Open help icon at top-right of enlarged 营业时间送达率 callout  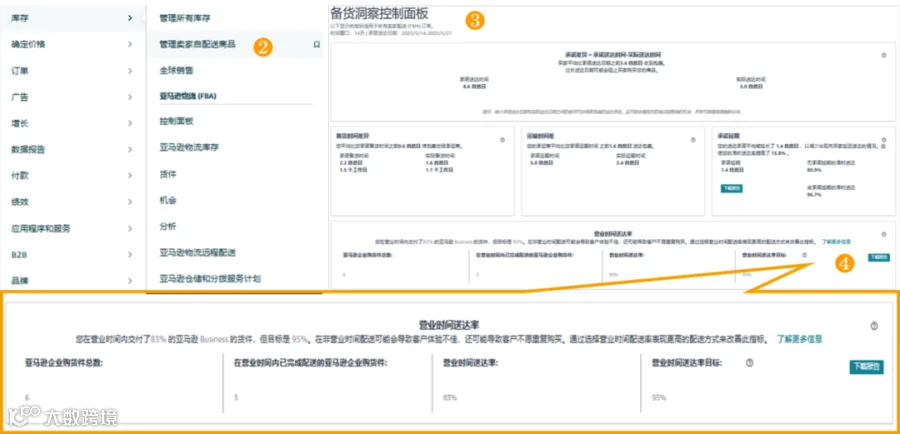(874, 326)
